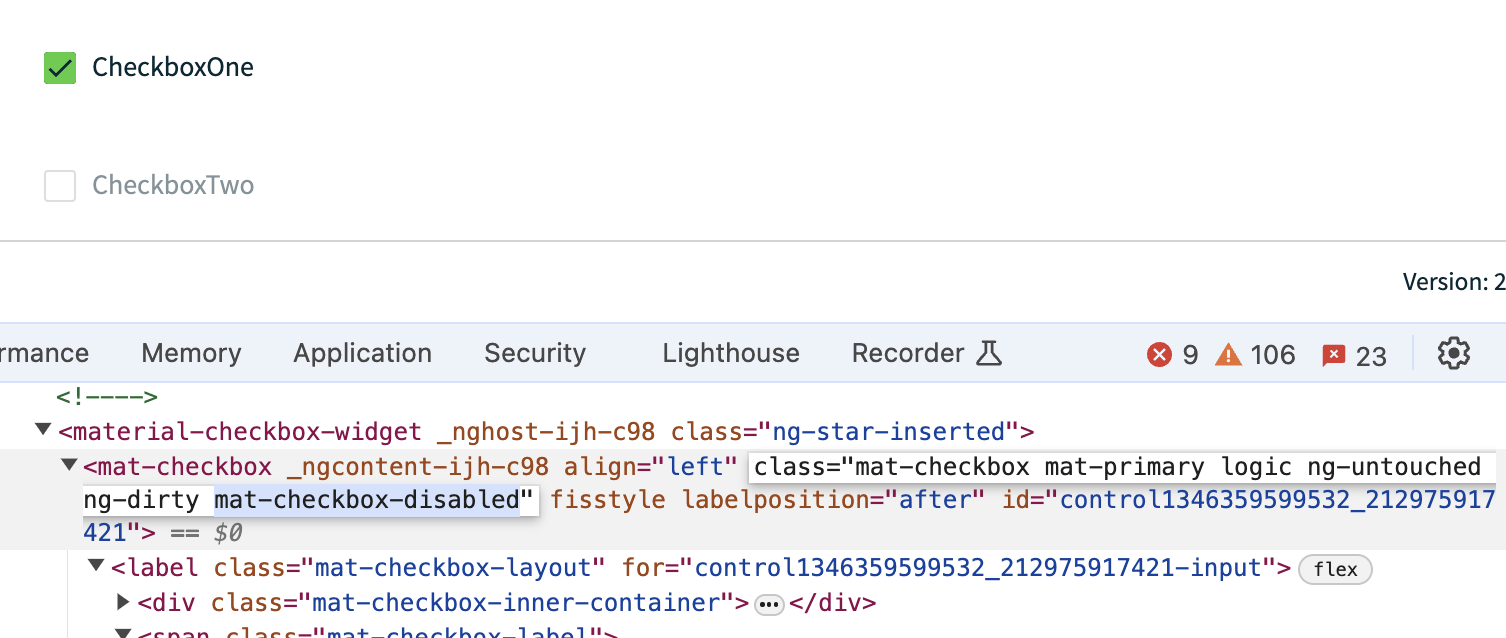
Task: Open the Application panel tab
Action: 362,353
